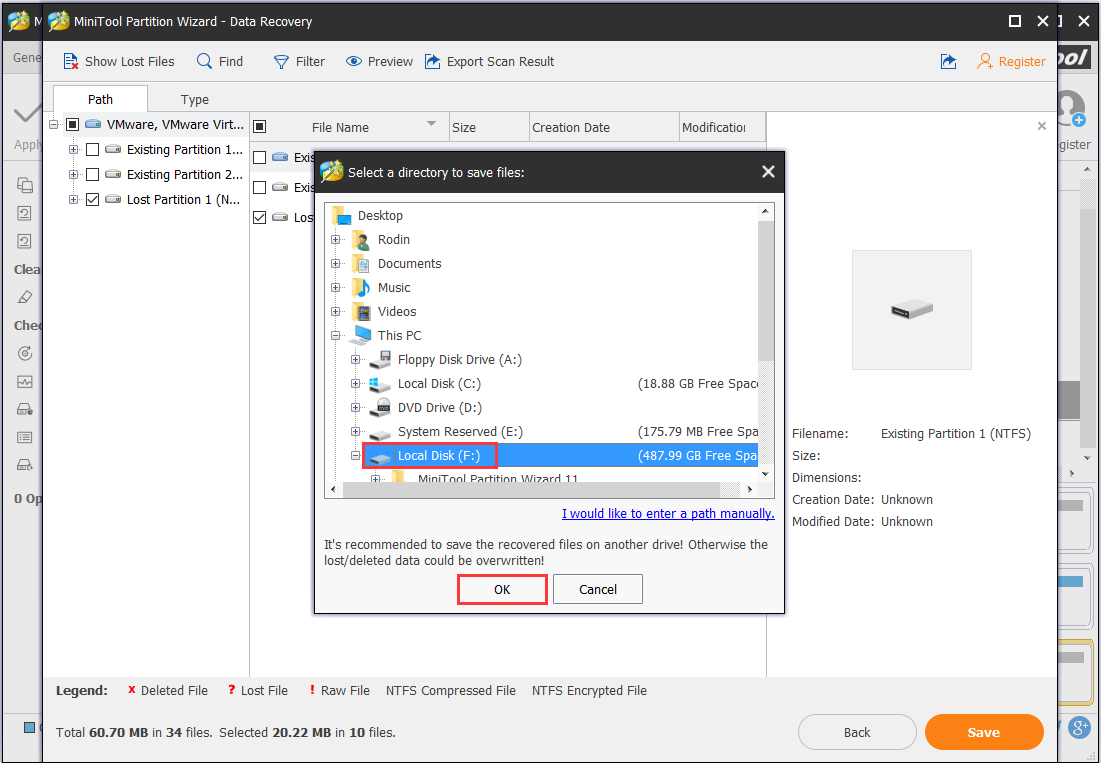
Task: Check Existing Partition 1 in Path tree
Action: (x=92, y=150)
